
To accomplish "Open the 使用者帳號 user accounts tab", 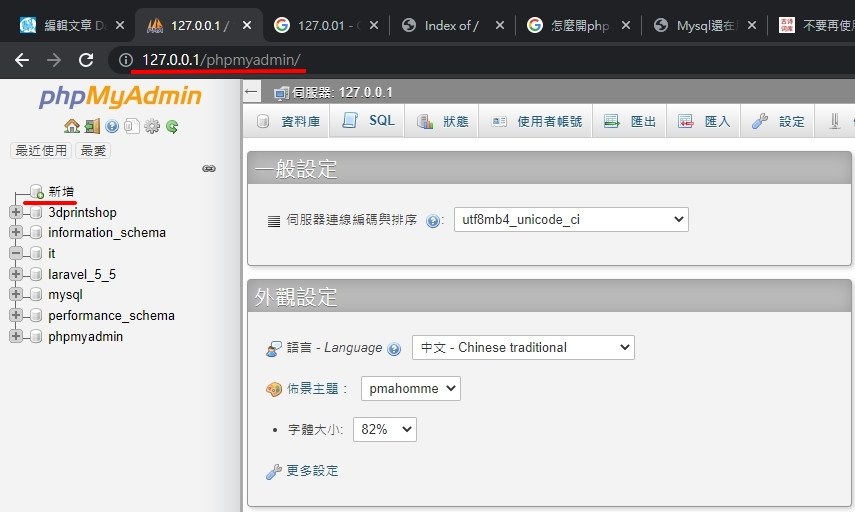I will point(535,121).
